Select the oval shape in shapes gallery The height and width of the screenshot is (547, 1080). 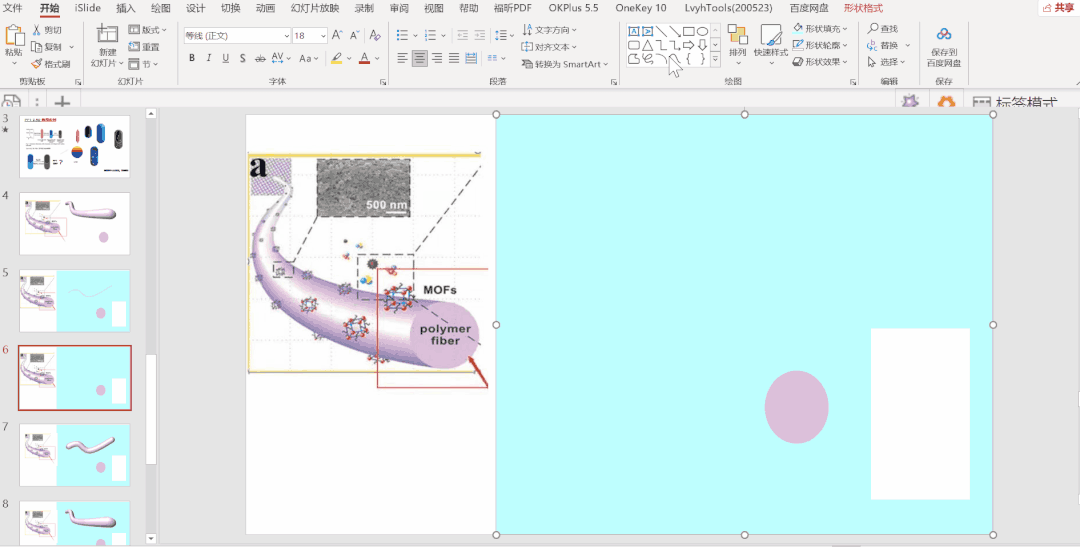703,31
